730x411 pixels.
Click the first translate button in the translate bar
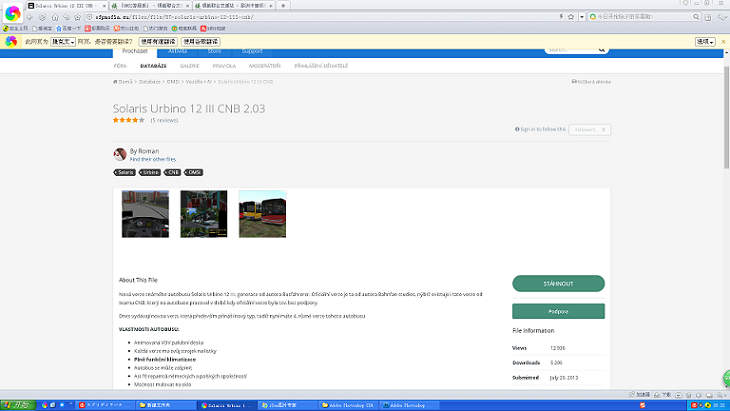pos(158,42)
